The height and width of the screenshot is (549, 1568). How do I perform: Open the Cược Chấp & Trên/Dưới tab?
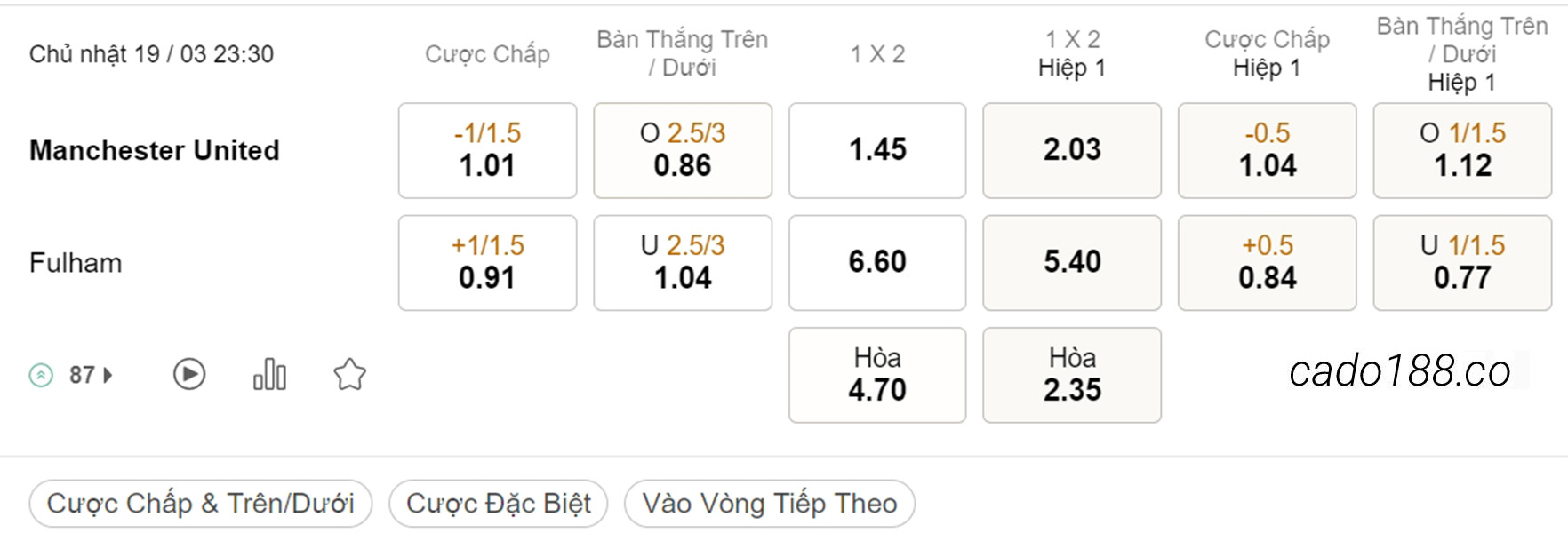200,504
